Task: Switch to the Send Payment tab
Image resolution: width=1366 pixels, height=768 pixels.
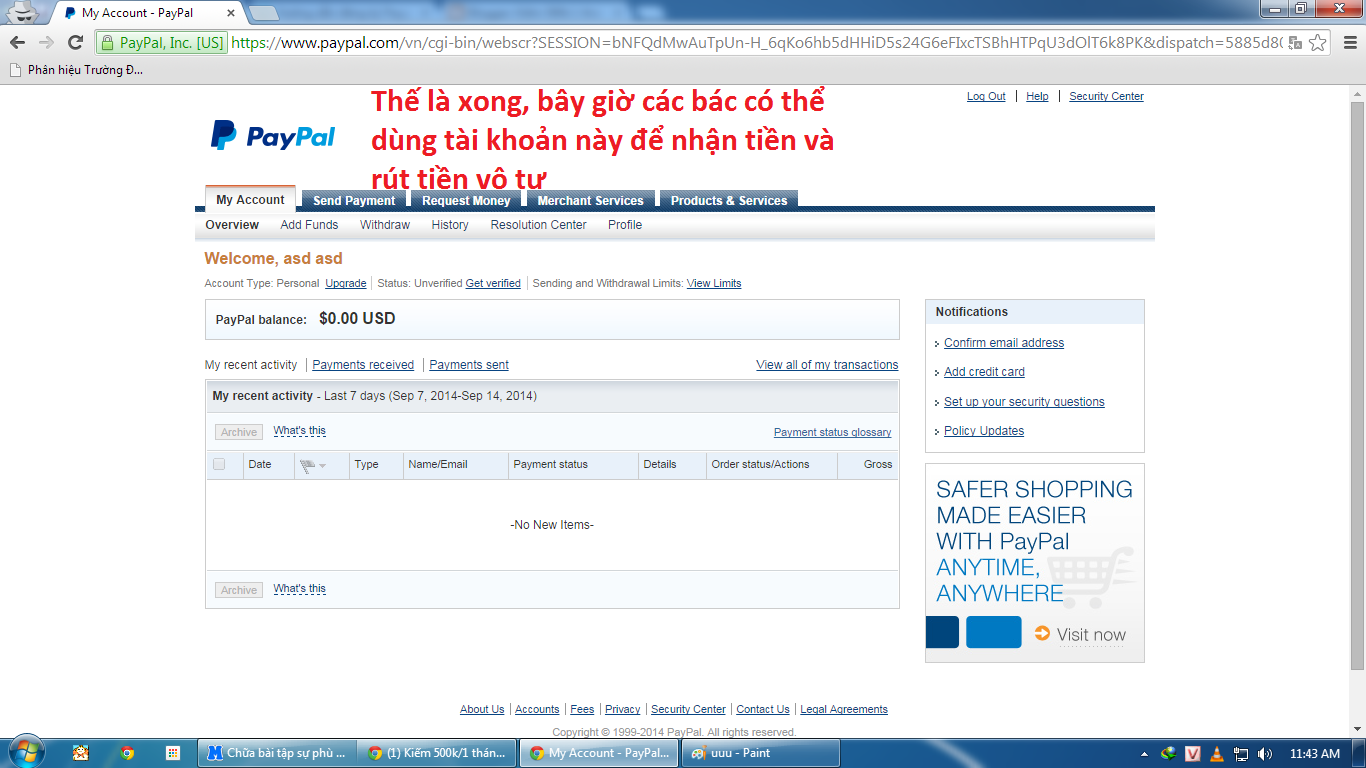Action: pyautogui.click(x=354, y=200)
